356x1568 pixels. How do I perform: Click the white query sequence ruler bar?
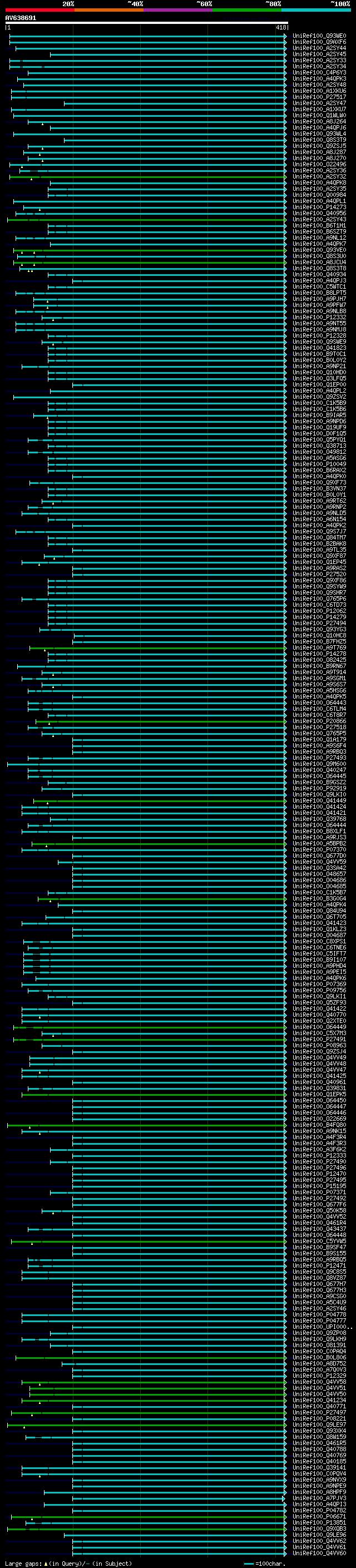(147, 22)
